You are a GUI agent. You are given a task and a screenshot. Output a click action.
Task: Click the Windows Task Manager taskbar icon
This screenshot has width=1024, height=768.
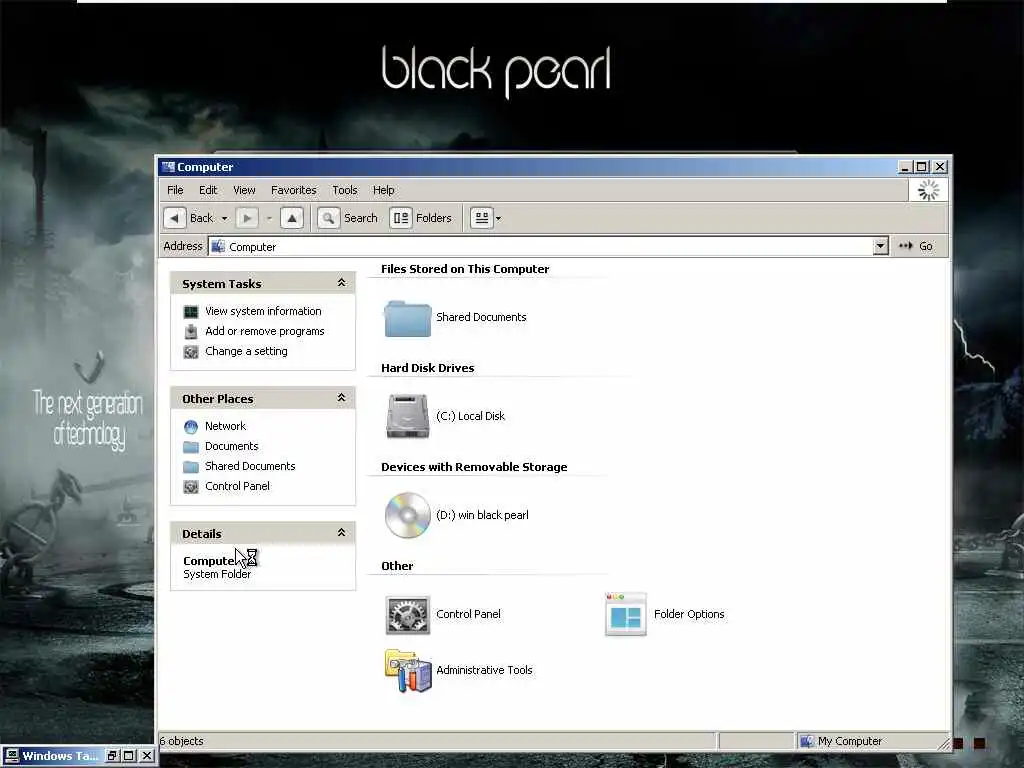(x=12, y=756)
